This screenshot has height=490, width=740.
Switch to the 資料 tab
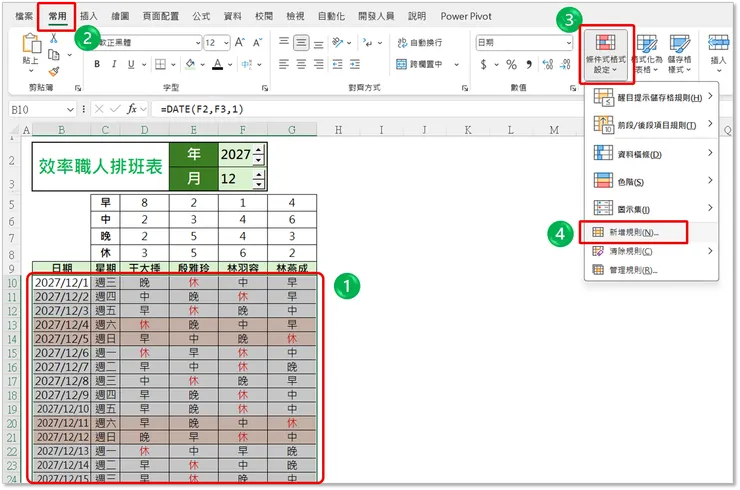click(x=232, y=16)
